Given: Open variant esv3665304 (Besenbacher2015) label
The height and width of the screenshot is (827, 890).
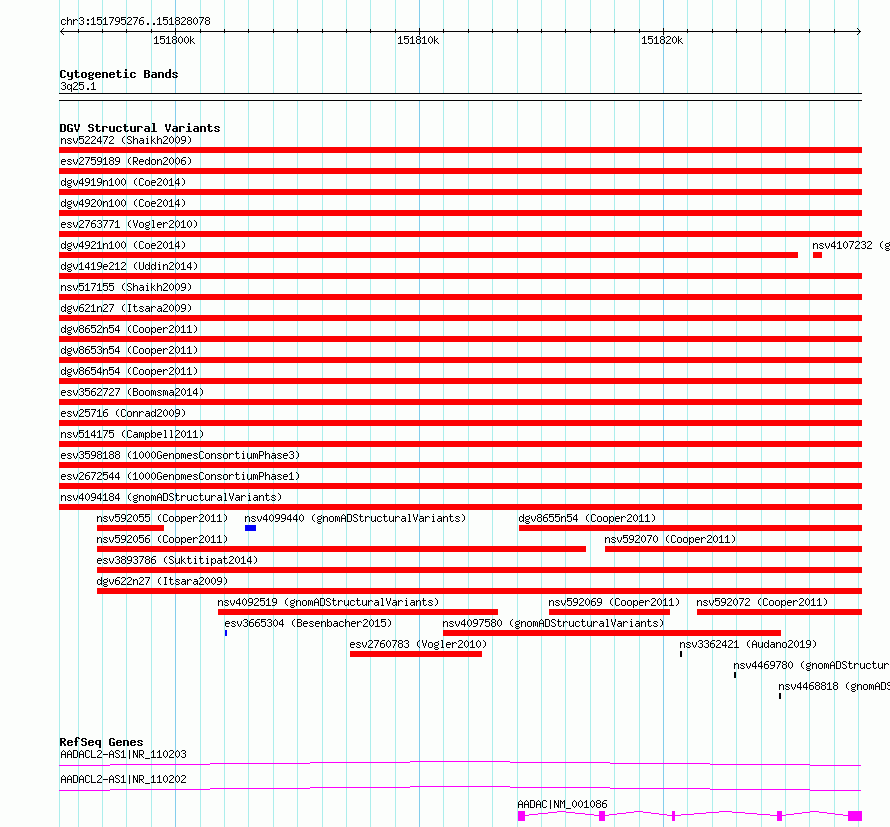Looking at the screenshot, I should click(308, 623).
